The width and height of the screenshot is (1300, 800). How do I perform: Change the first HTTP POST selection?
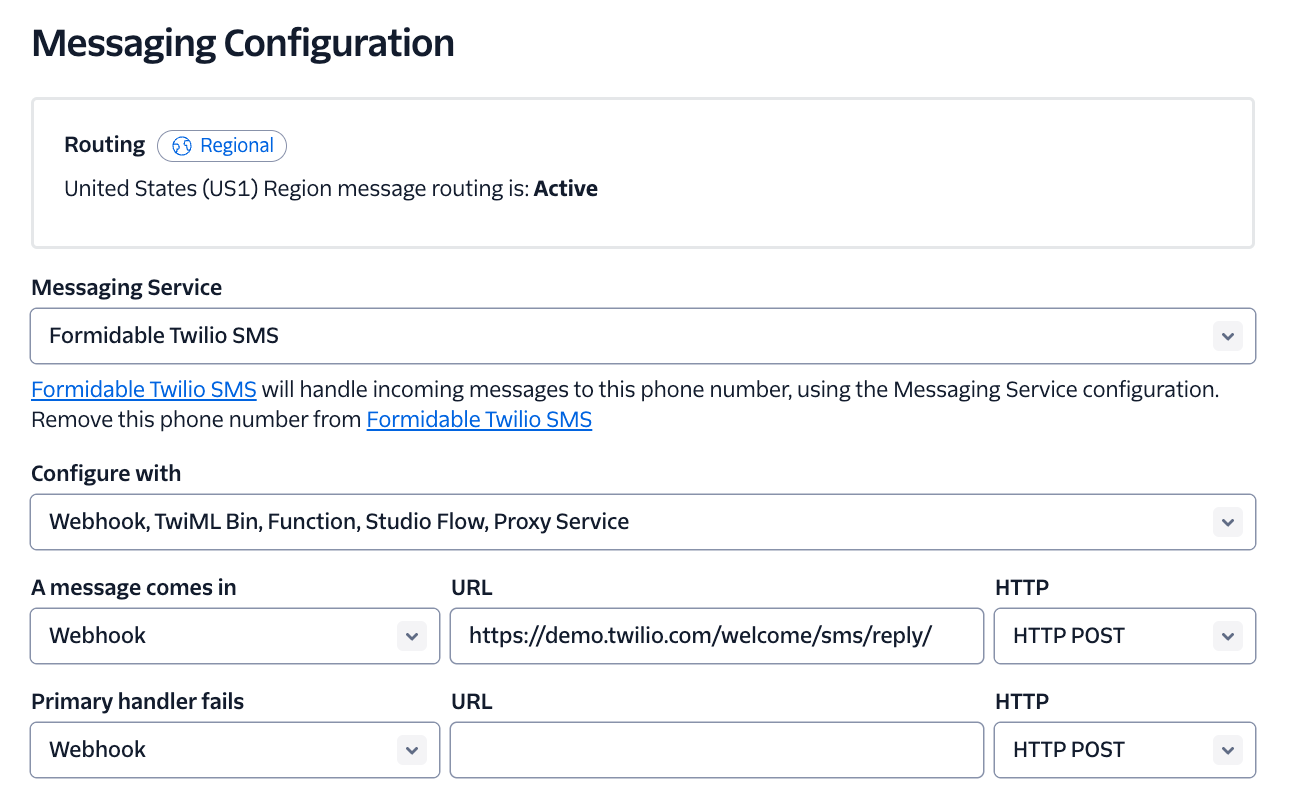pos(1124,636)
